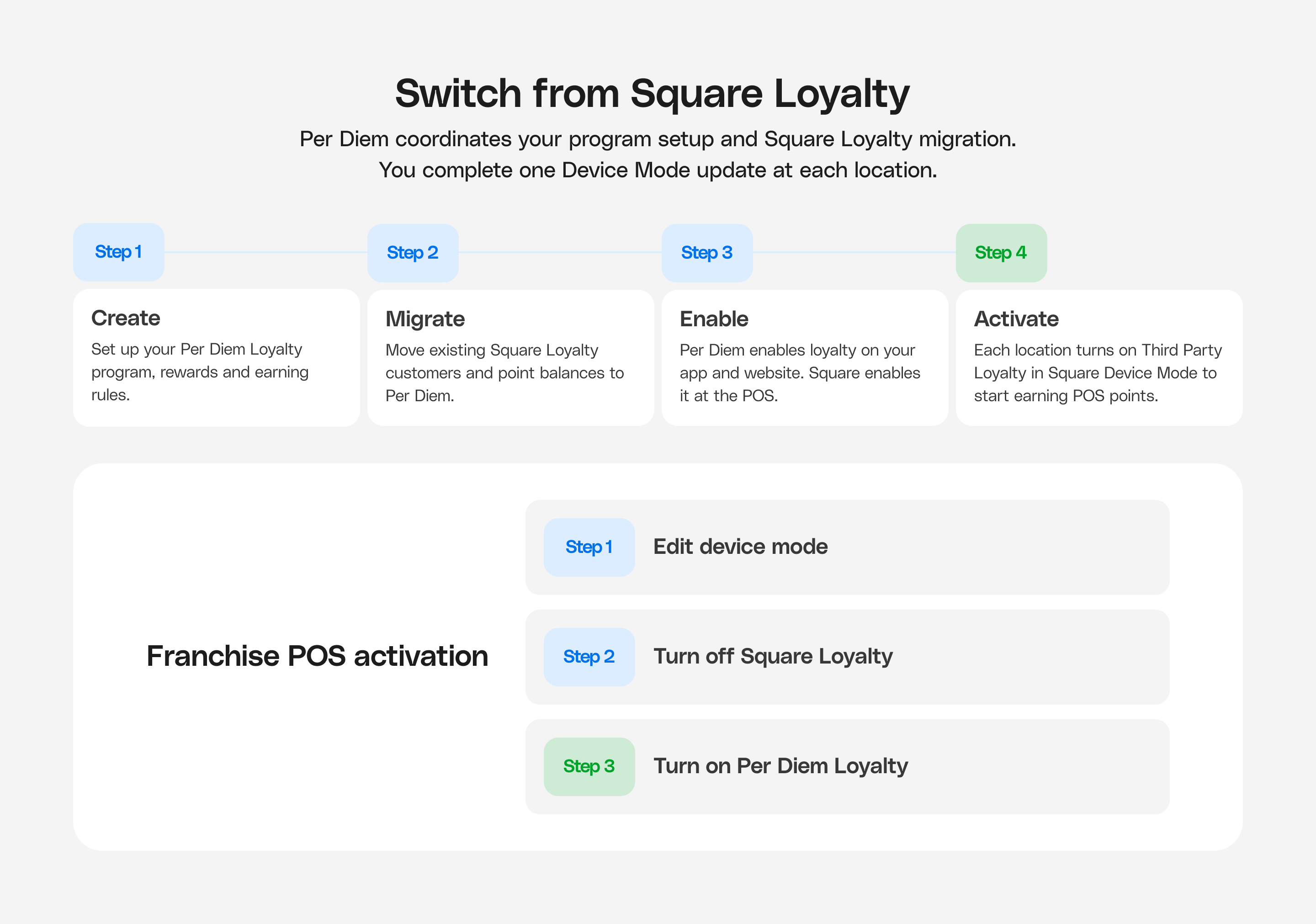Click the blue Step 3 badge above Enable

(x=707, y=253)
